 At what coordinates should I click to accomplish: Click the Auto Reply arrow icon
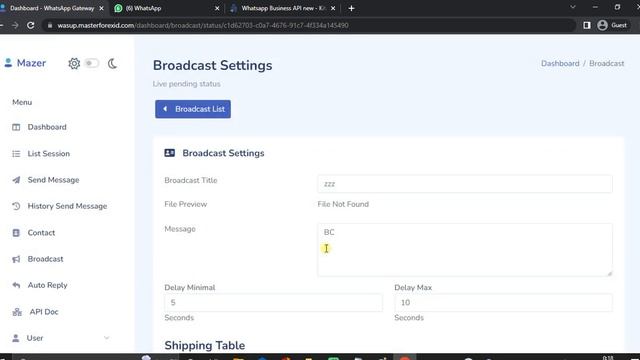16,285
